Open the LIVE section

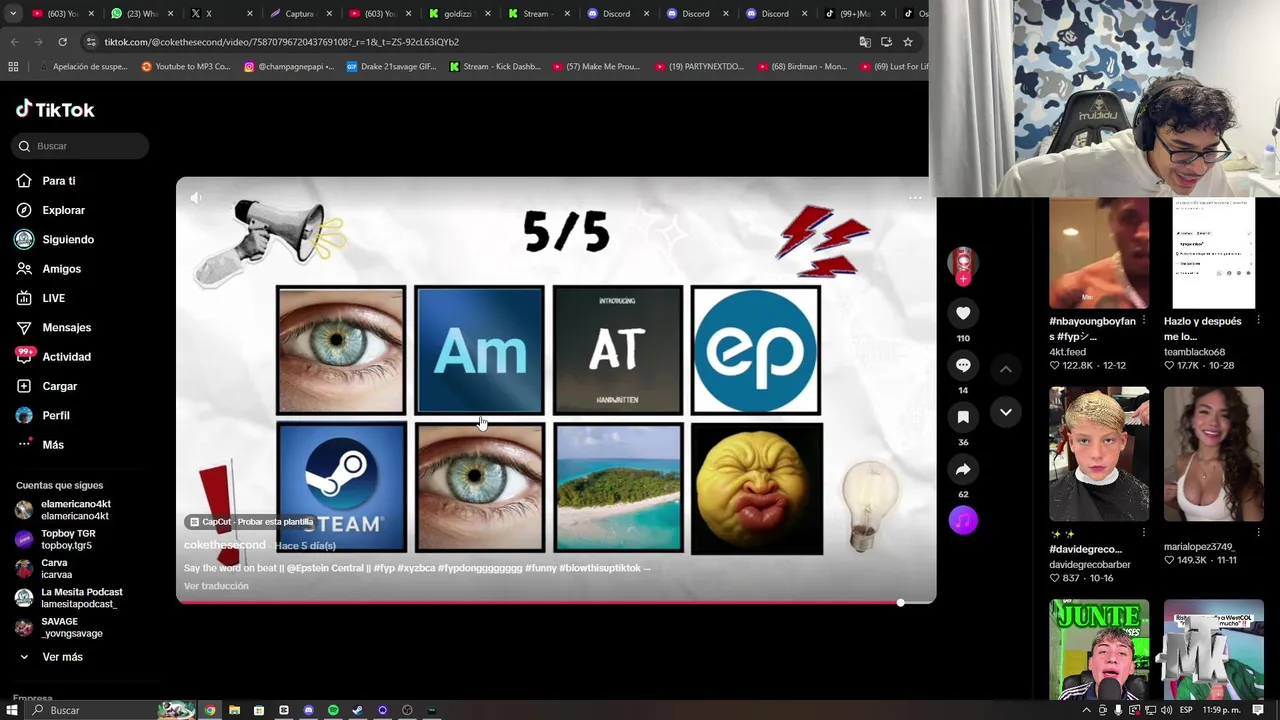coord(53,298)
